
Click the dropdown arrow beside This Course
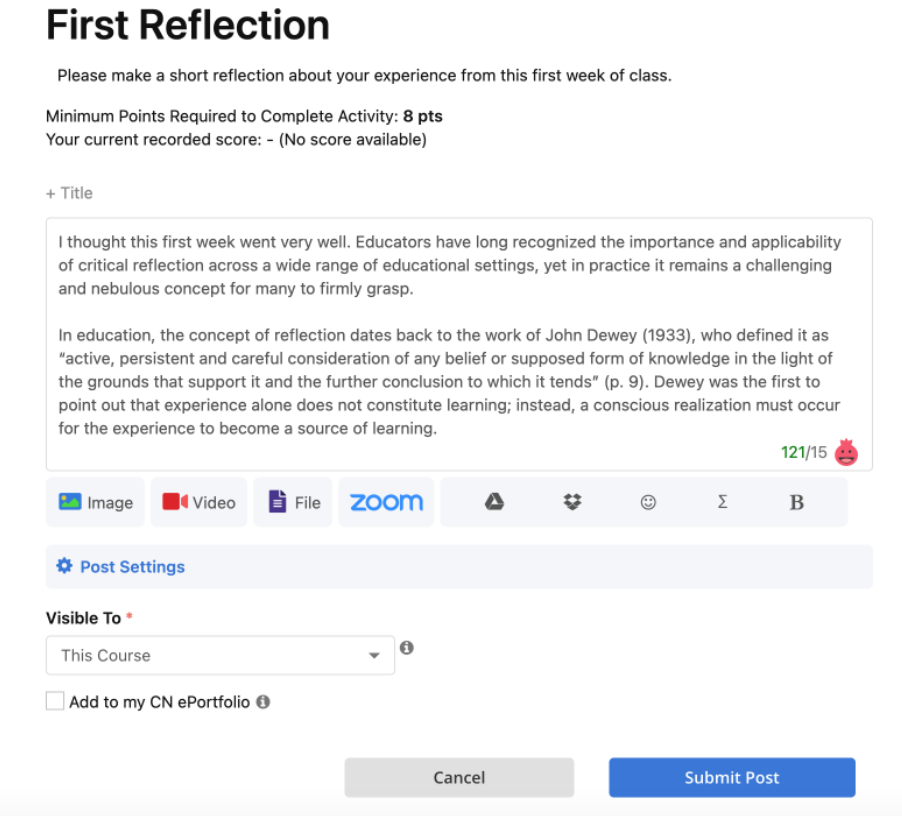click(374, 656)
